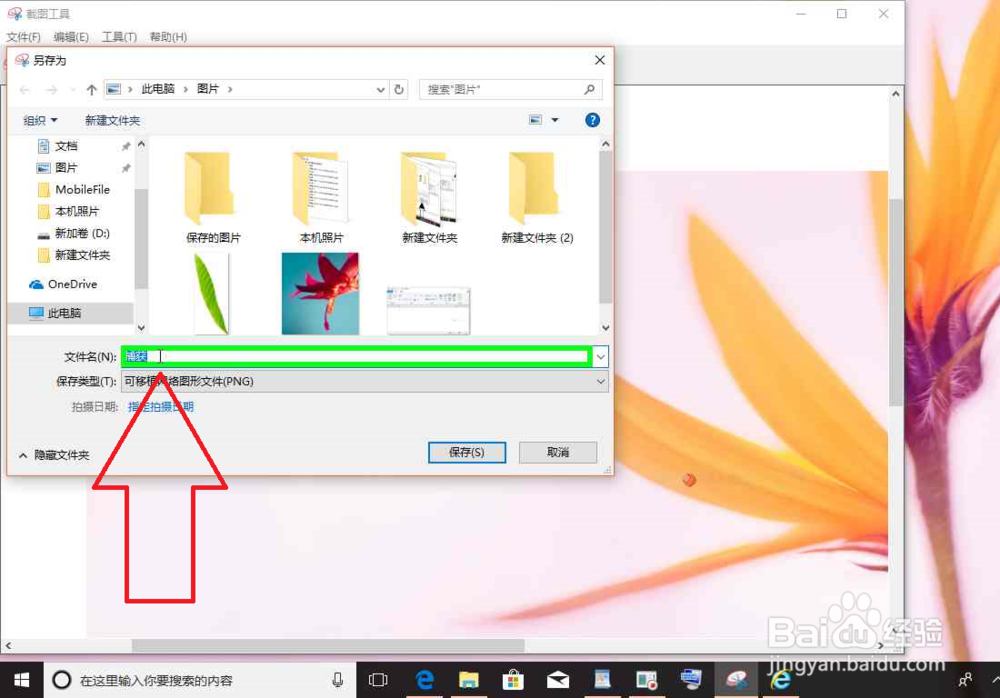Open the 编辑(E) menu
Image resolution: width=1000 pixels, height=698 pixels.
pyautogui.click(x=70, y=36)
